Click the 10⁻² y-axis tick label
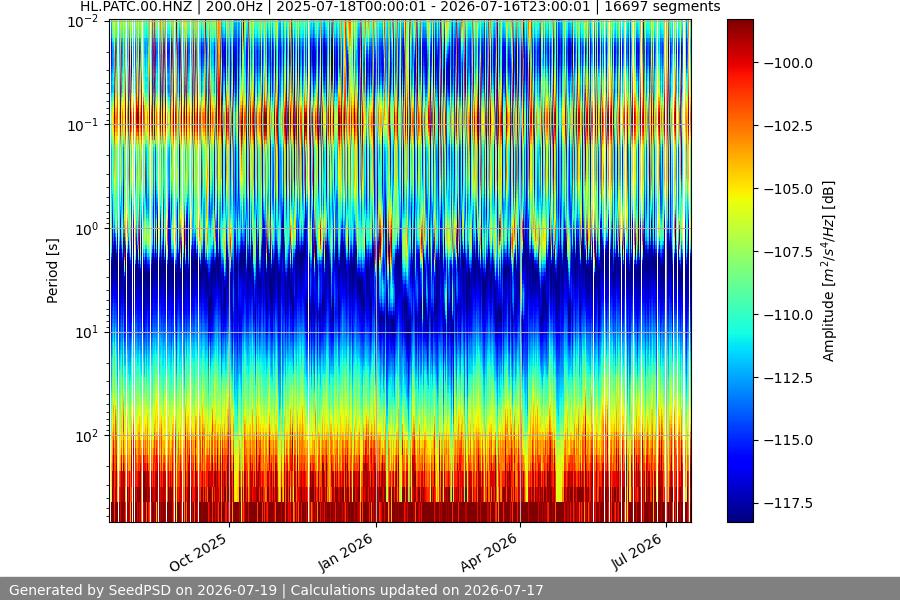 [83, 22]
